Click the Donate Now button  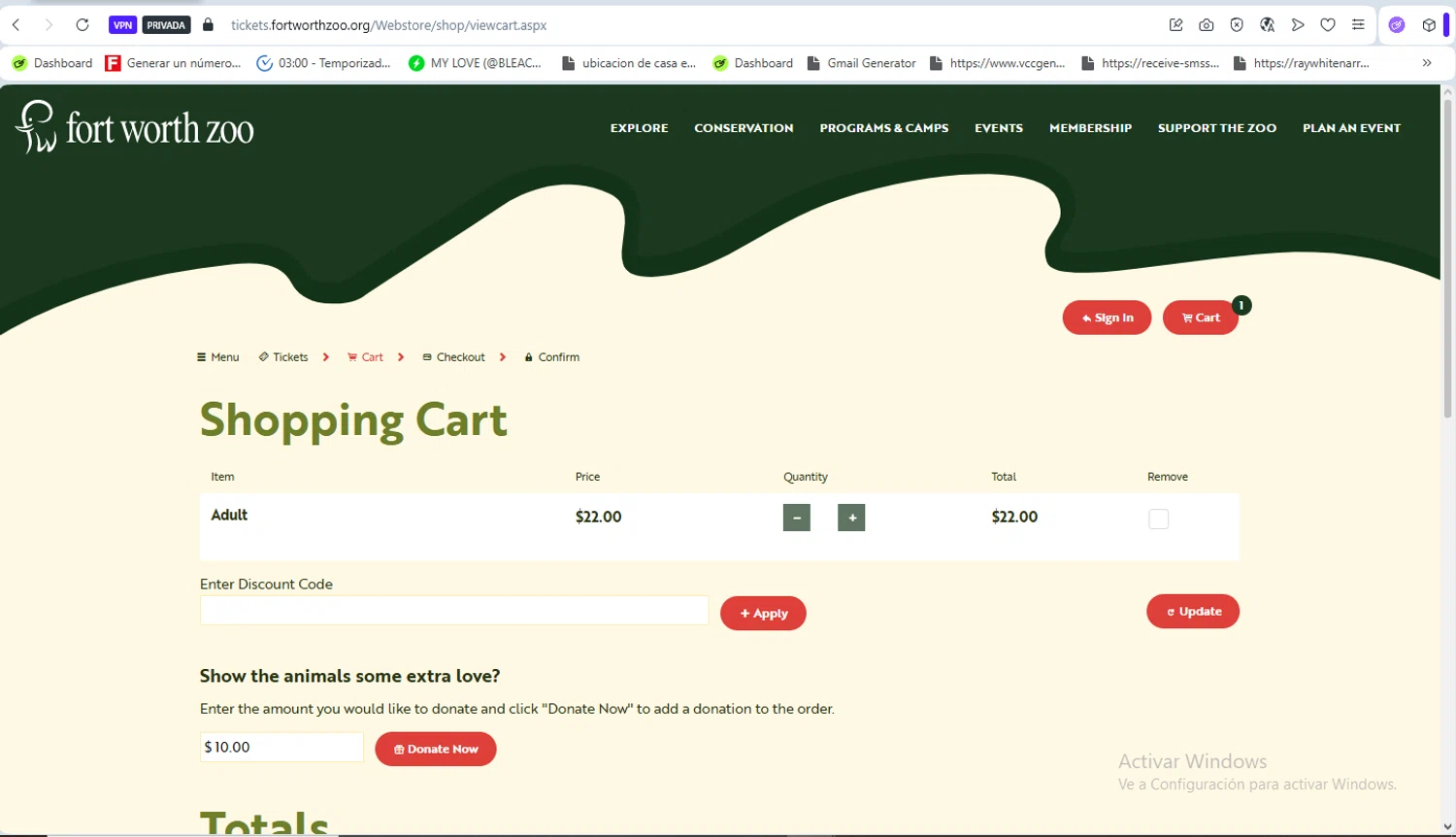coord(436,749)
